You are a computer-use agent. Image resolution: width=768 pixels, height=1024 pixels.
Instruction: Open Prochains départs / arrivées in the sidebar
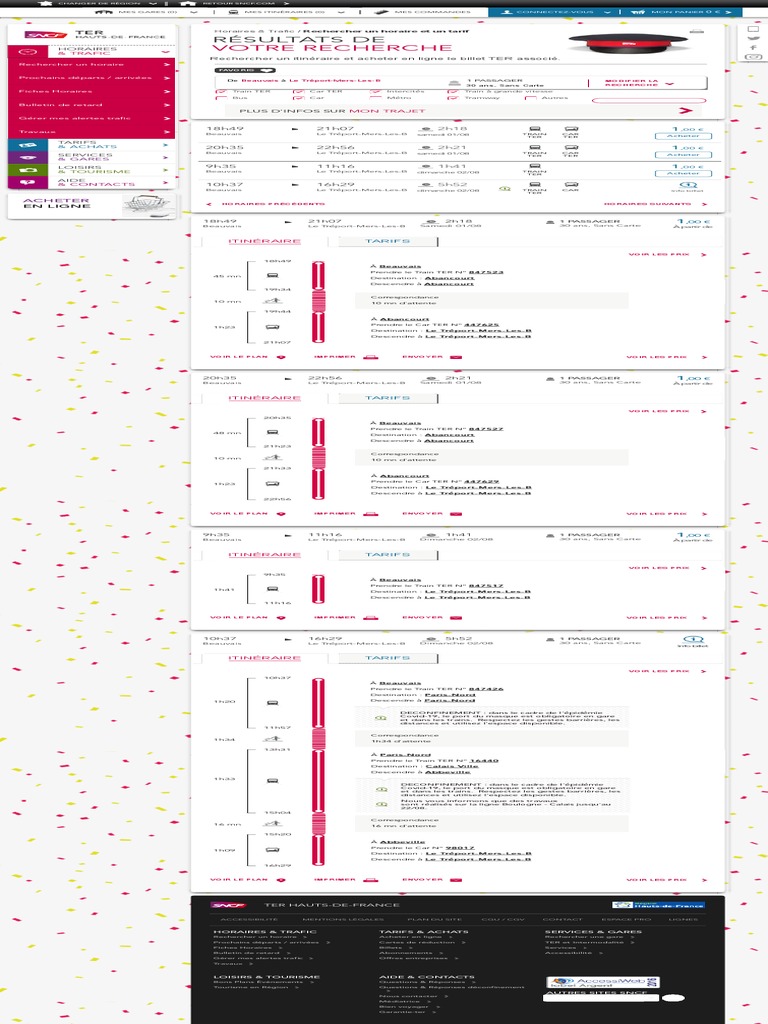click(x=92, y=78)
